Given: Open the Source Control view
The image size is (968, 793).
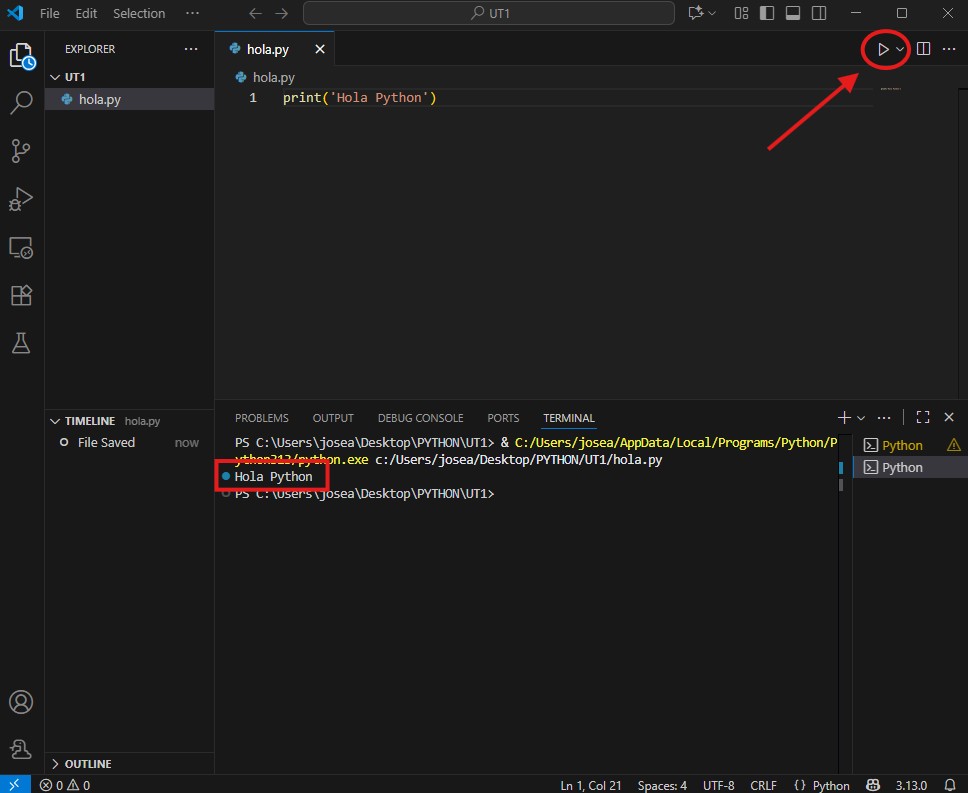Looking at the screenshot, I should pos(22,151).
